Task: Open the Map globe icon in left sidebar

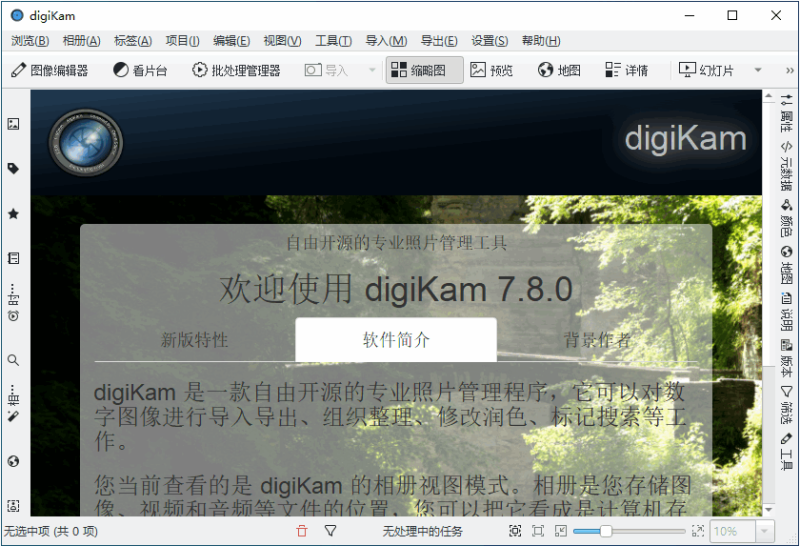Action: (13, 461)
